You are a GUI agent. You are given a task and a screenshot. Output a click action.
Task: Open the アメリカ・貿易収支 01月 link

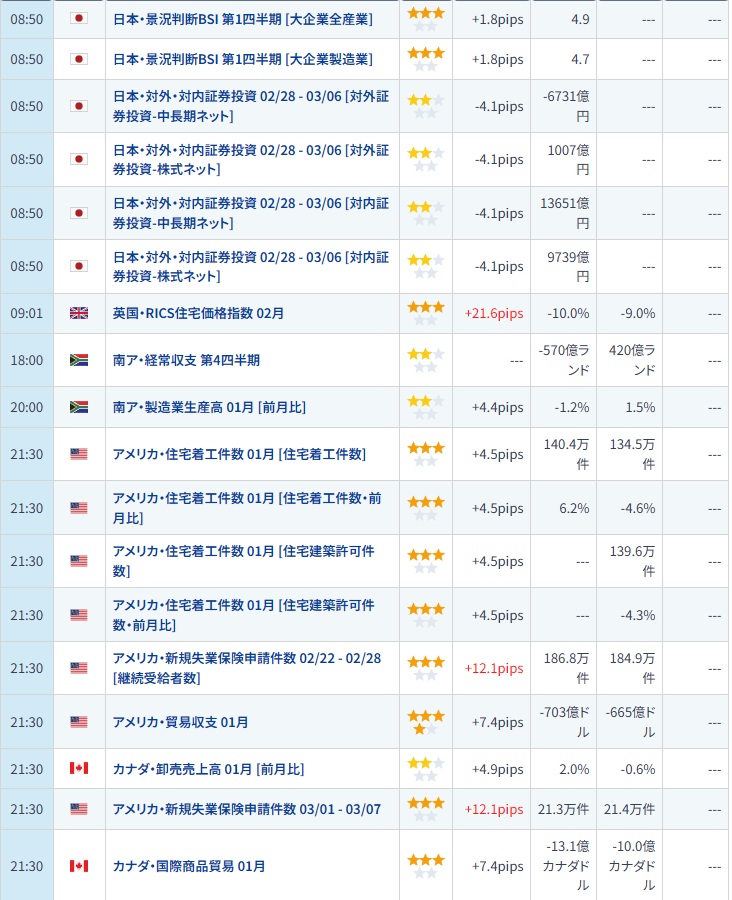coord(181,722)
